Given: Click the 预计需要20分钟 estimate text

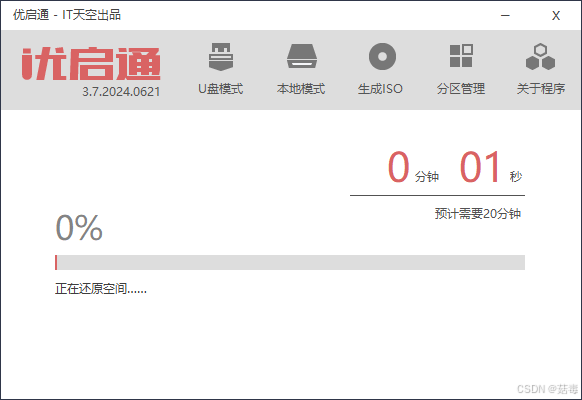Looking at the screenshot, I should point(478,214).
